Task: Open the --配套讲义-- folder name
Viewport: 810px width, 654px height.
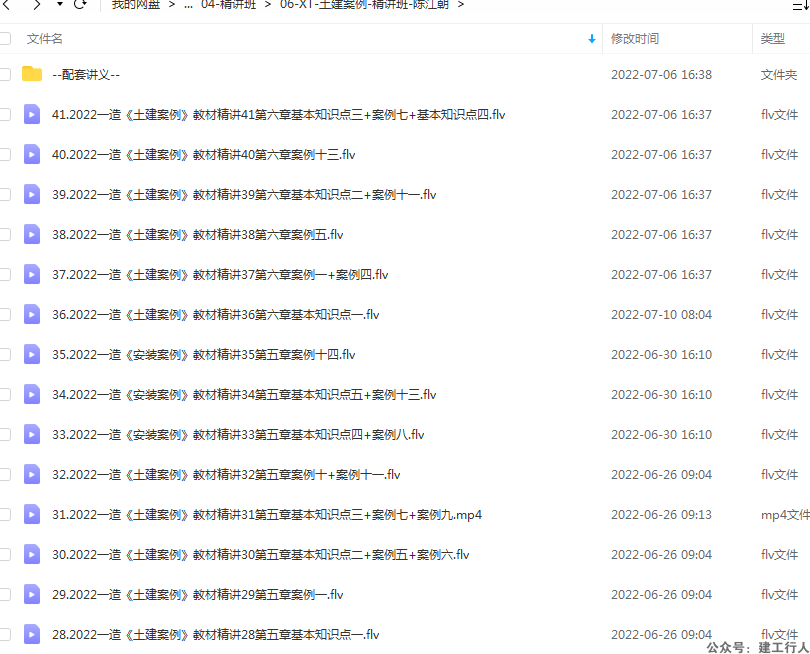Action: tap(86, 75)
